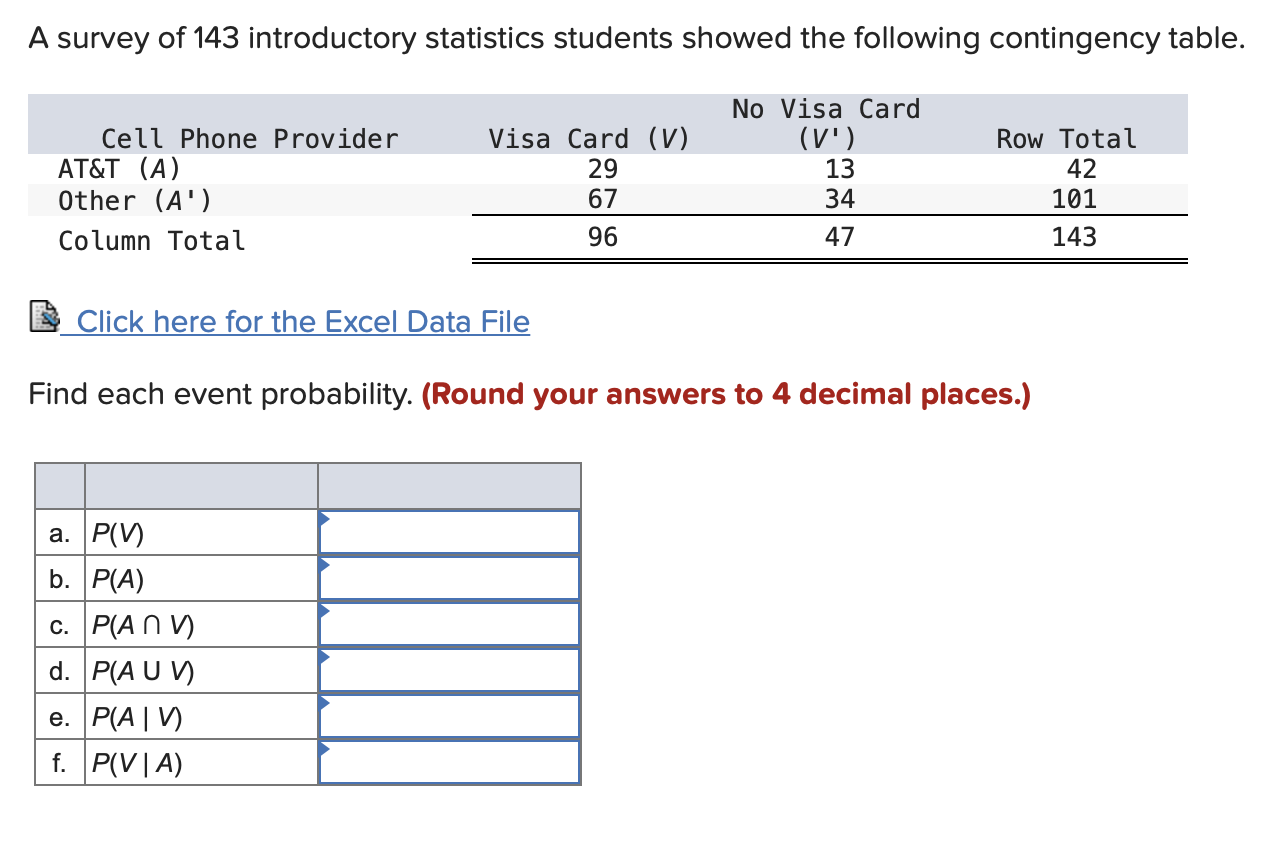The image size is (1278, 854).
Task: Click the Cell Phone Provider header
Action: tap(248, 138)
